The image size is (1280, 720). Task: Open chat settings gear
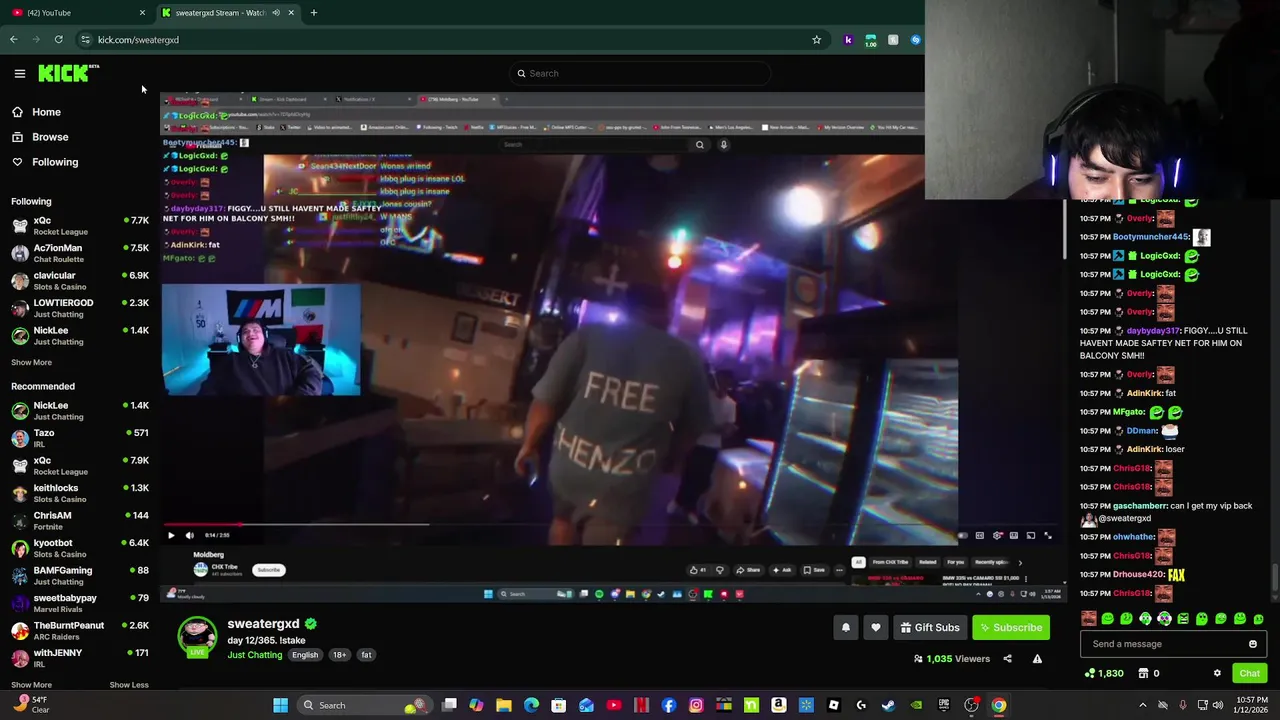pos(1217,673)
